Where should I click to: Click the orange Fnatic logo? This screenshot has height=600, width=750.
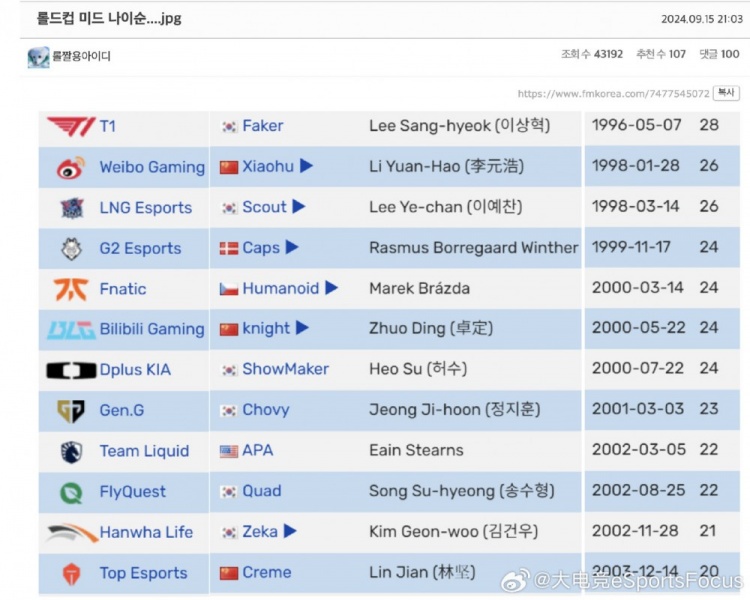tap(71, 289)
